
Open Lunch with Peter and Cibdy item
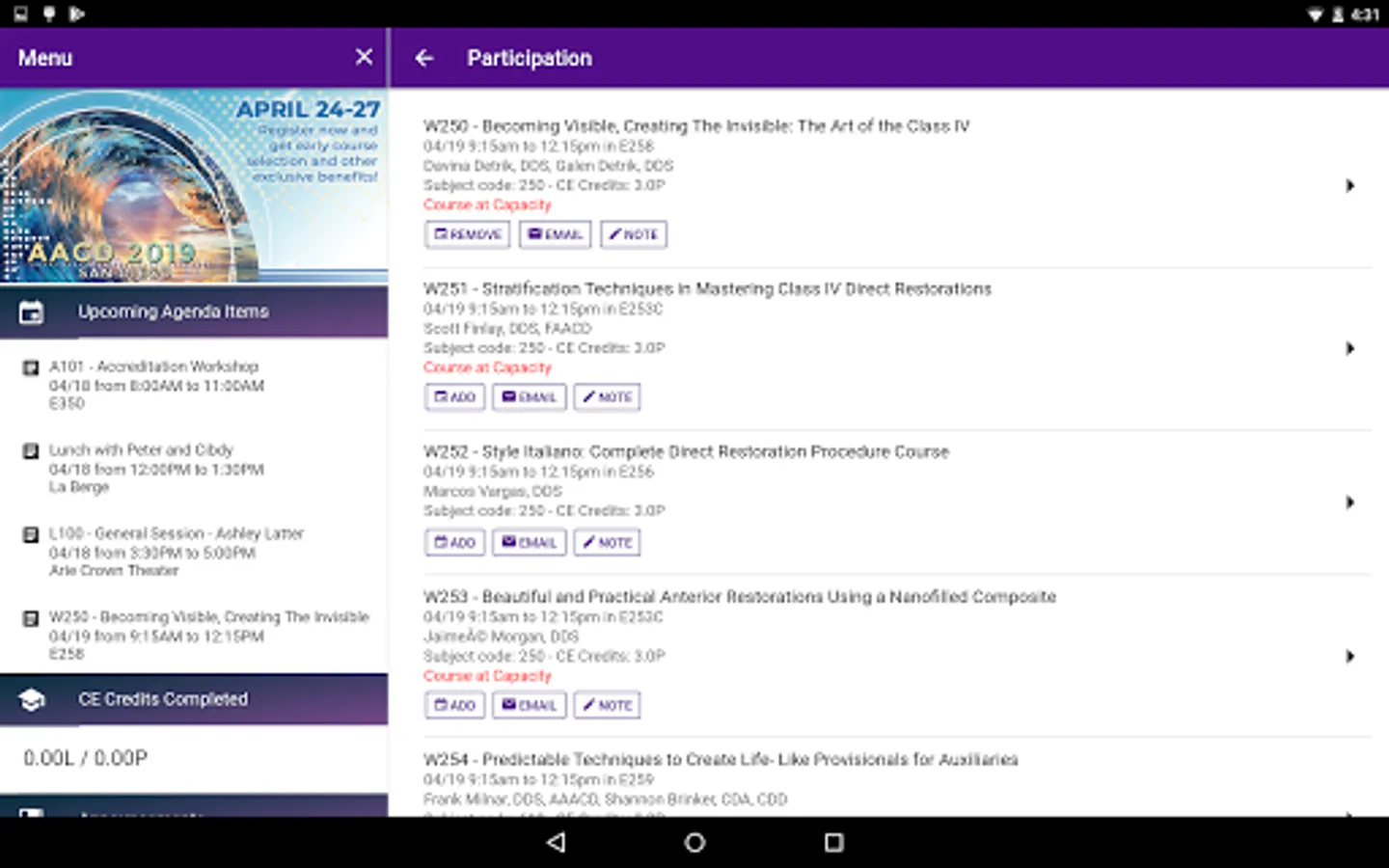[x=194, y=469]
